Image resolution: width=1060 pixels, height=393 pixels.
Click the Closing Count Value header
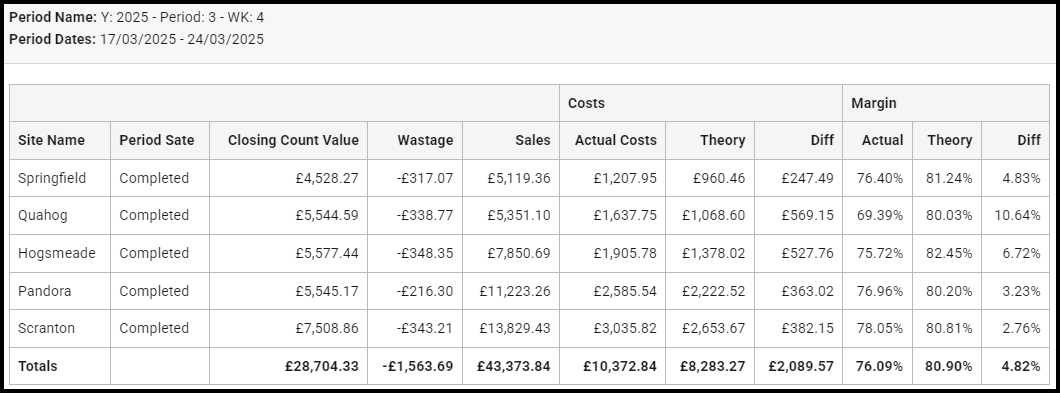click(x=293, y=140)
